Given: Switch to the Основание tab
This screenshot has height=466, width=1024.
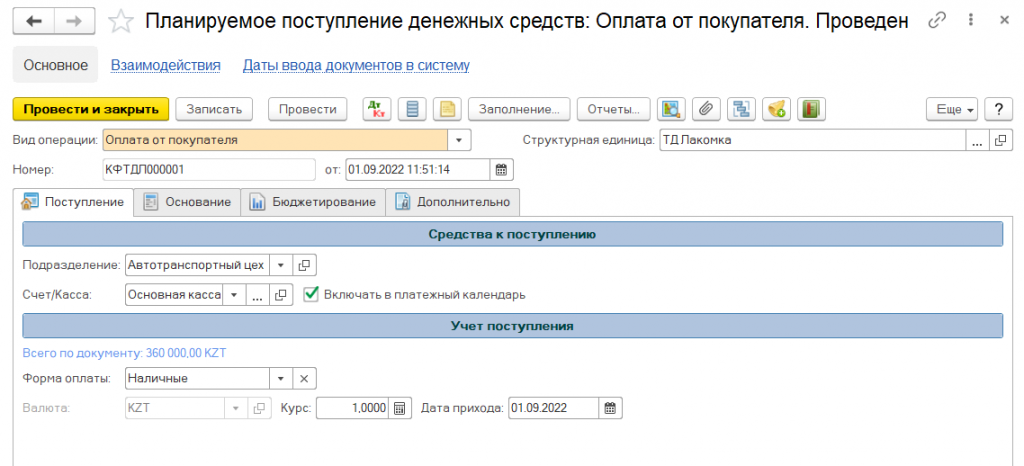Looking at the screenshot, I should coord(188,201).
